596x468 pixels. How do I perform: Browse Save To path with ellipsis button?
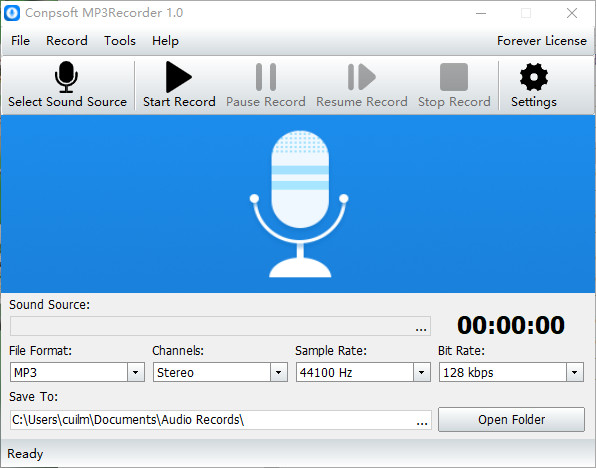click(x=422, y=420)
